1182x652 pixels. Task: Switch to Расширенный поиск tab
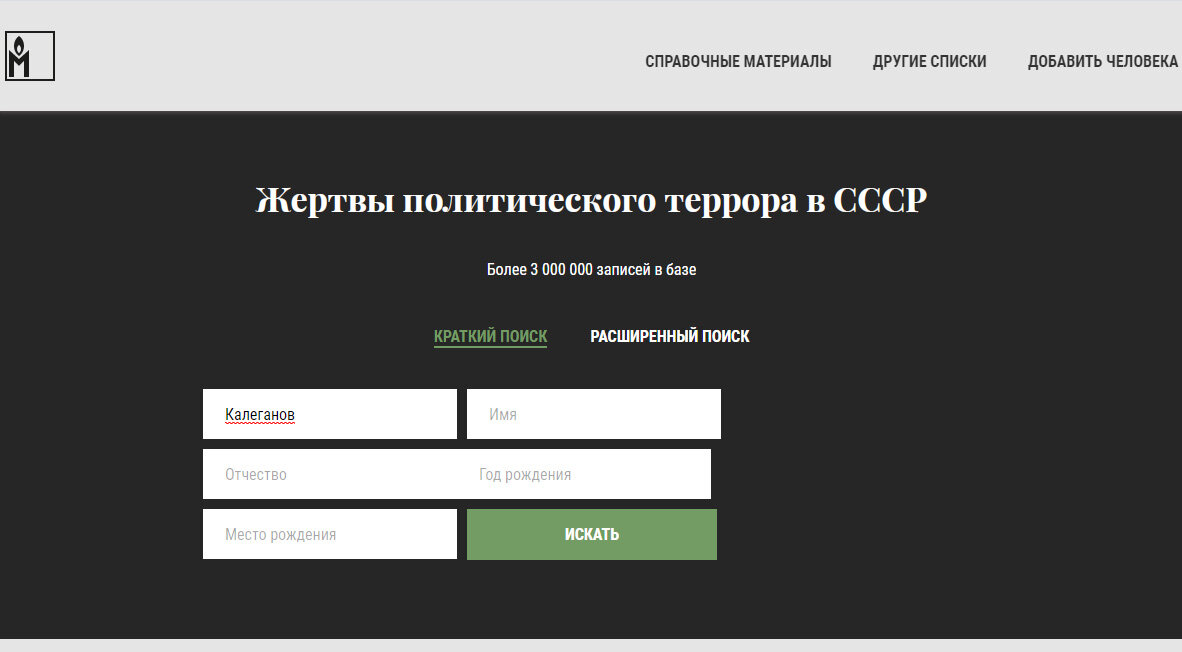pyautogui.click(x=669, y=336)
